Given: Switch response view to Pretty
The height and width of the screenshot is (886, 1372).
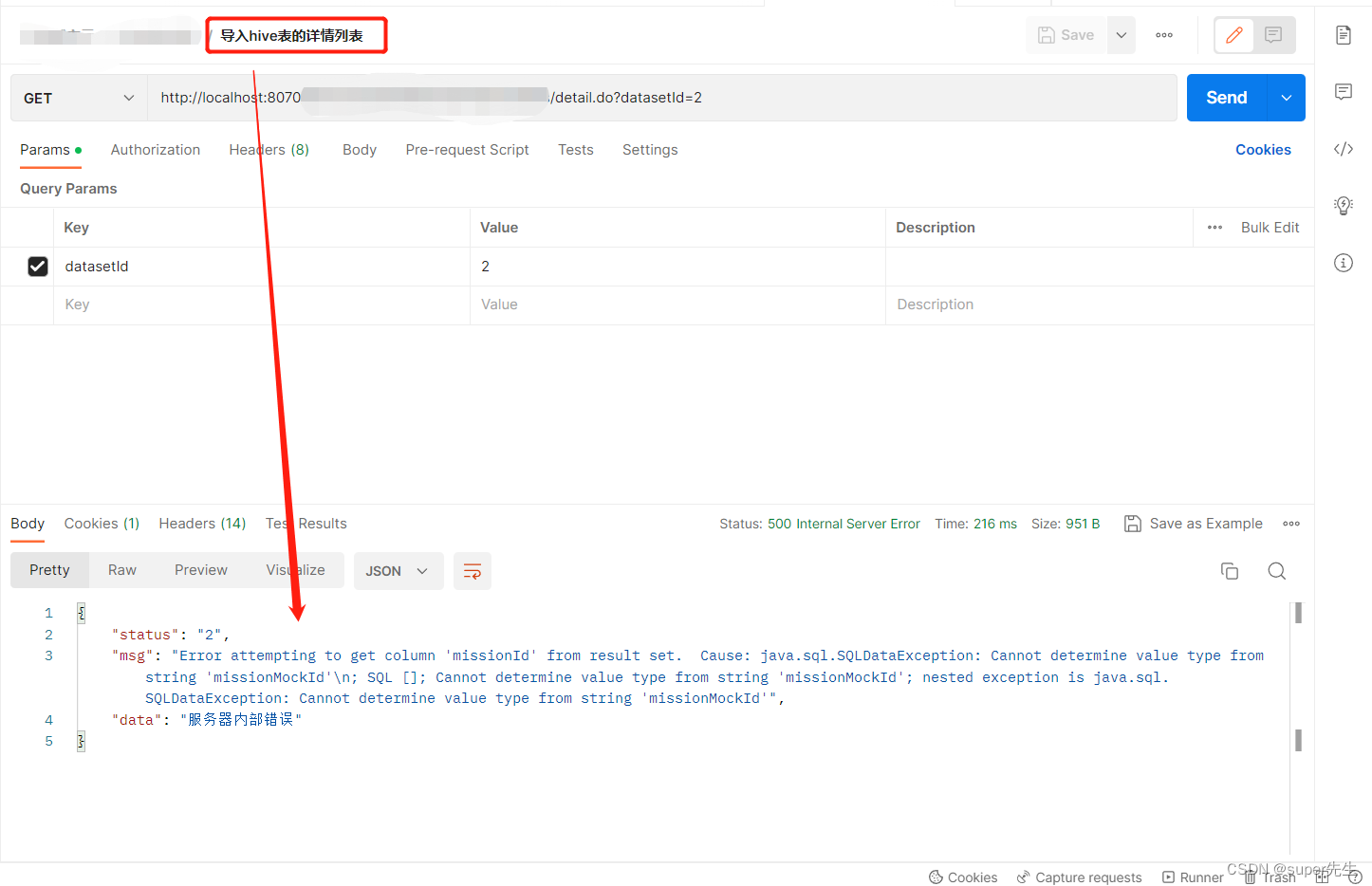Looking at the screenshot, I should coord(49,570).
